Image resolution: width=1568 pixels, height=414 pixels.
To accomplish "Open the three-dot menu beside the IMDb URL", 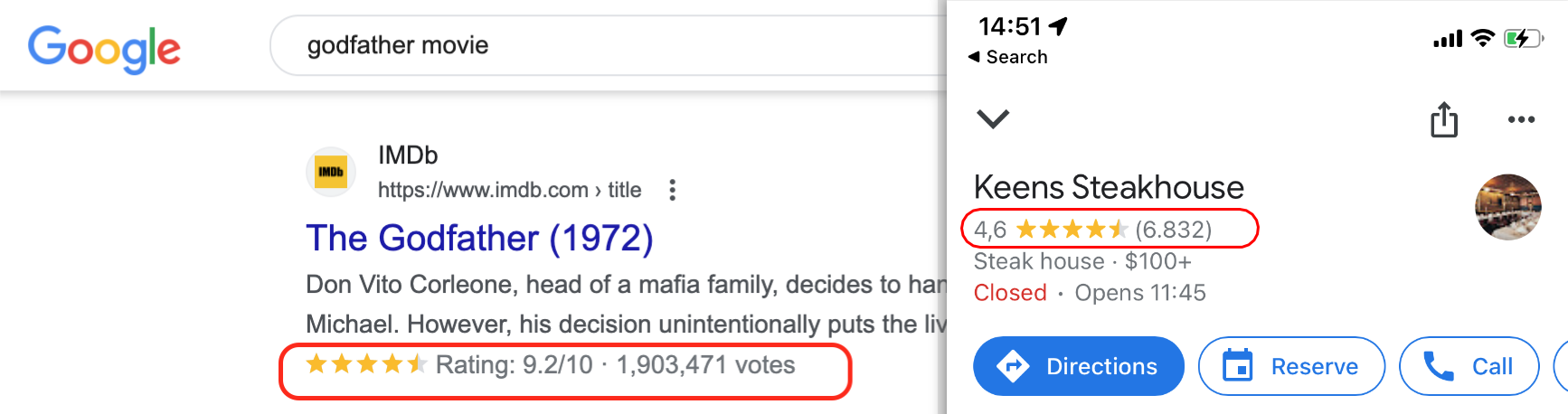I will tap(672, 190).
